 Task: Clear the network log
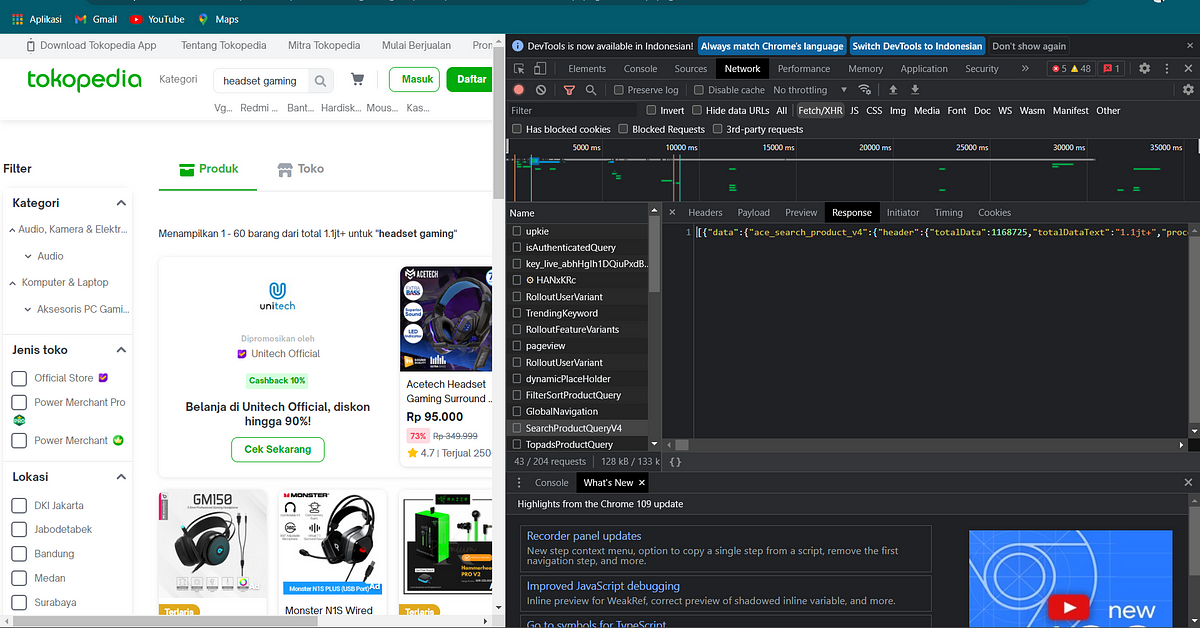[x=540, y=90]
